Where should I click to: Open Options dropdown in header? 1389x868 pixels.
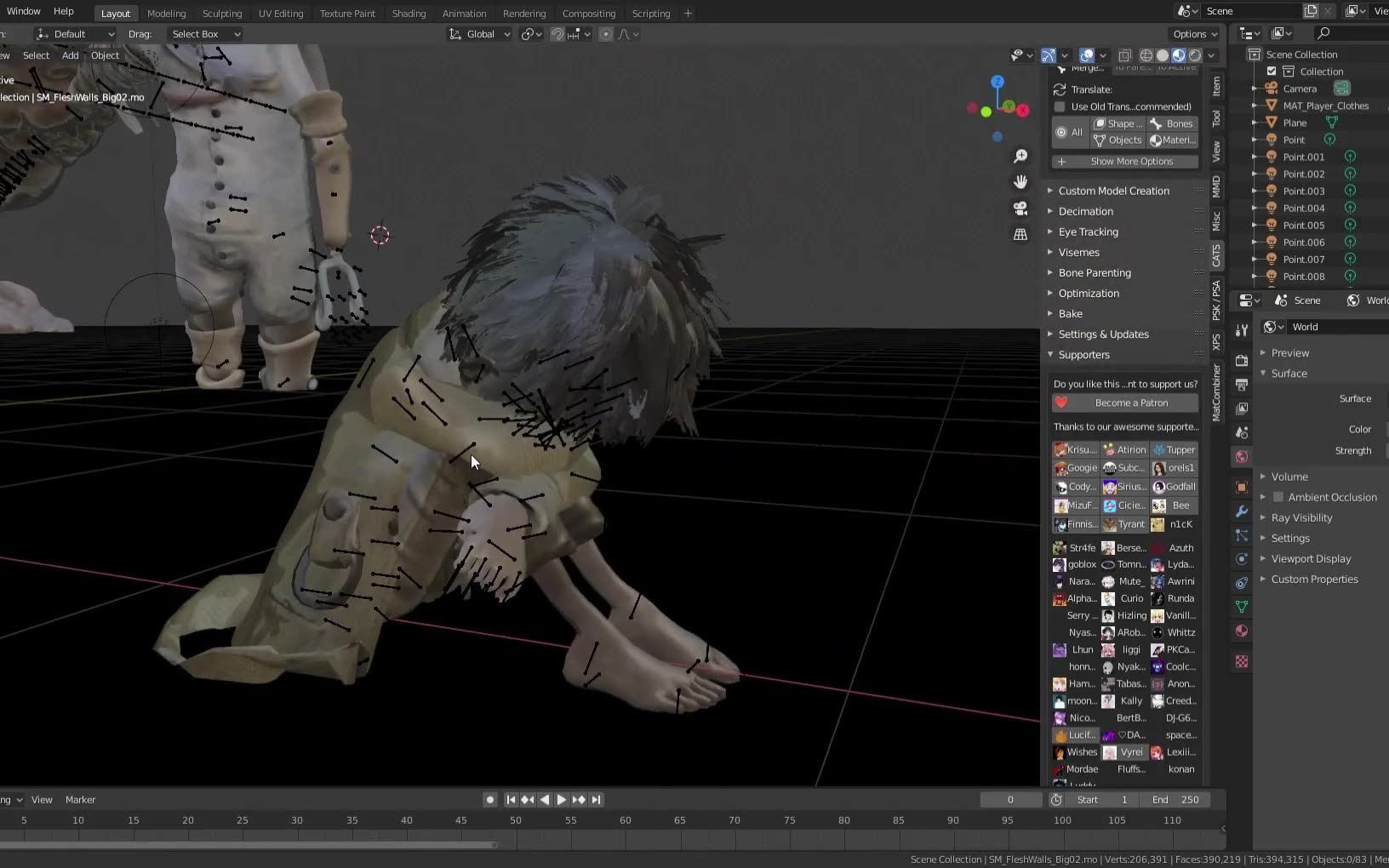pyautogui.click(x=1195, y=34)
